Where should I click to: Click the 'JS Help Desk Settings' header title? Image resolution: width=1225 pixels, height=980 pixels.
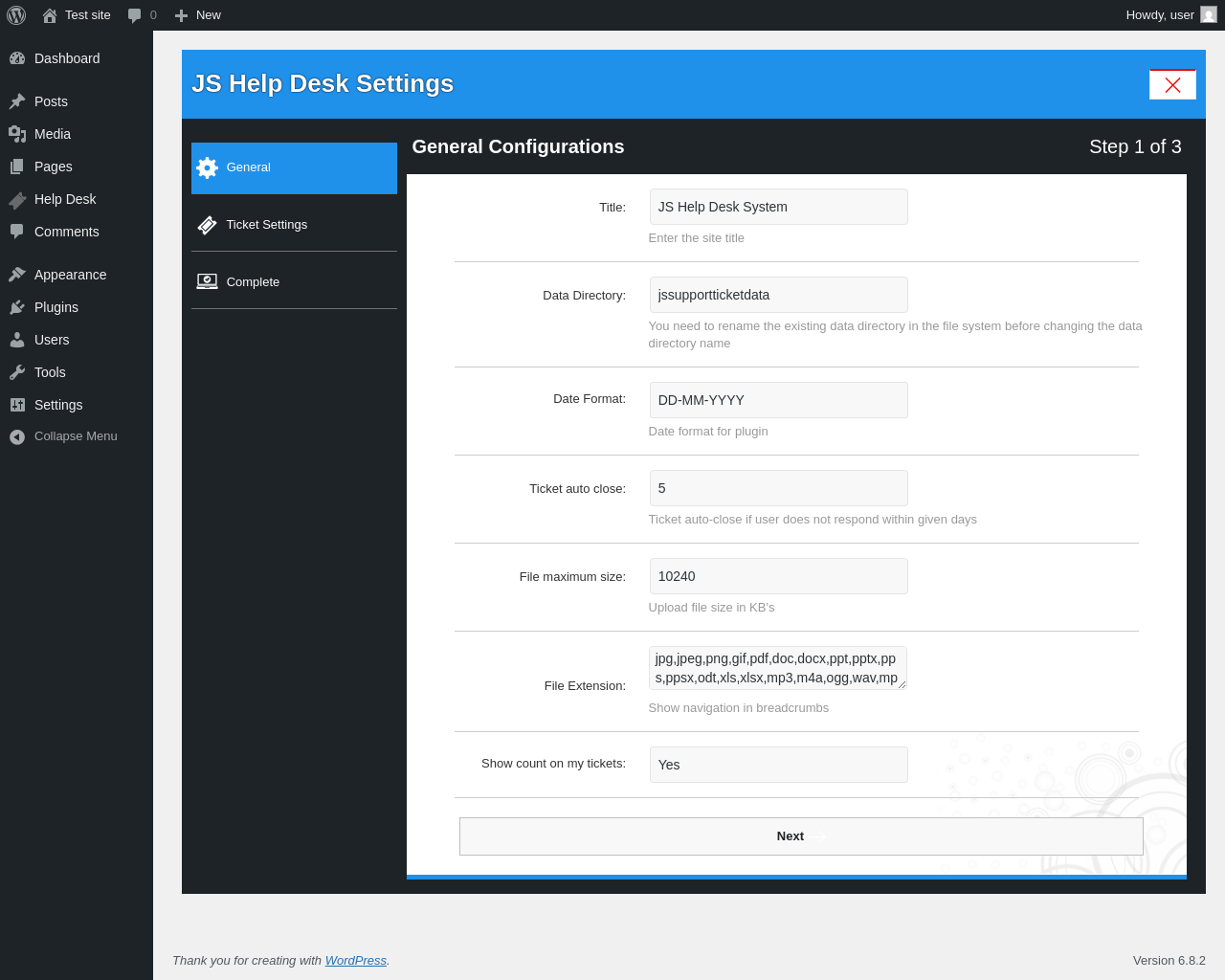(x=323, y=84)
